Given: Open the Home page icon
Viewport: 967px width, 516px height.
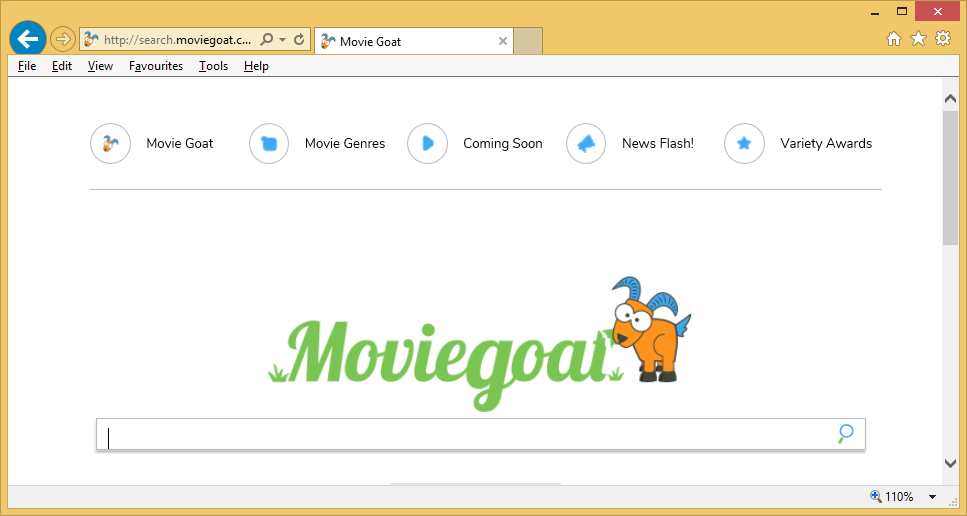Looking at the screenshot, I should coord(894,39).
